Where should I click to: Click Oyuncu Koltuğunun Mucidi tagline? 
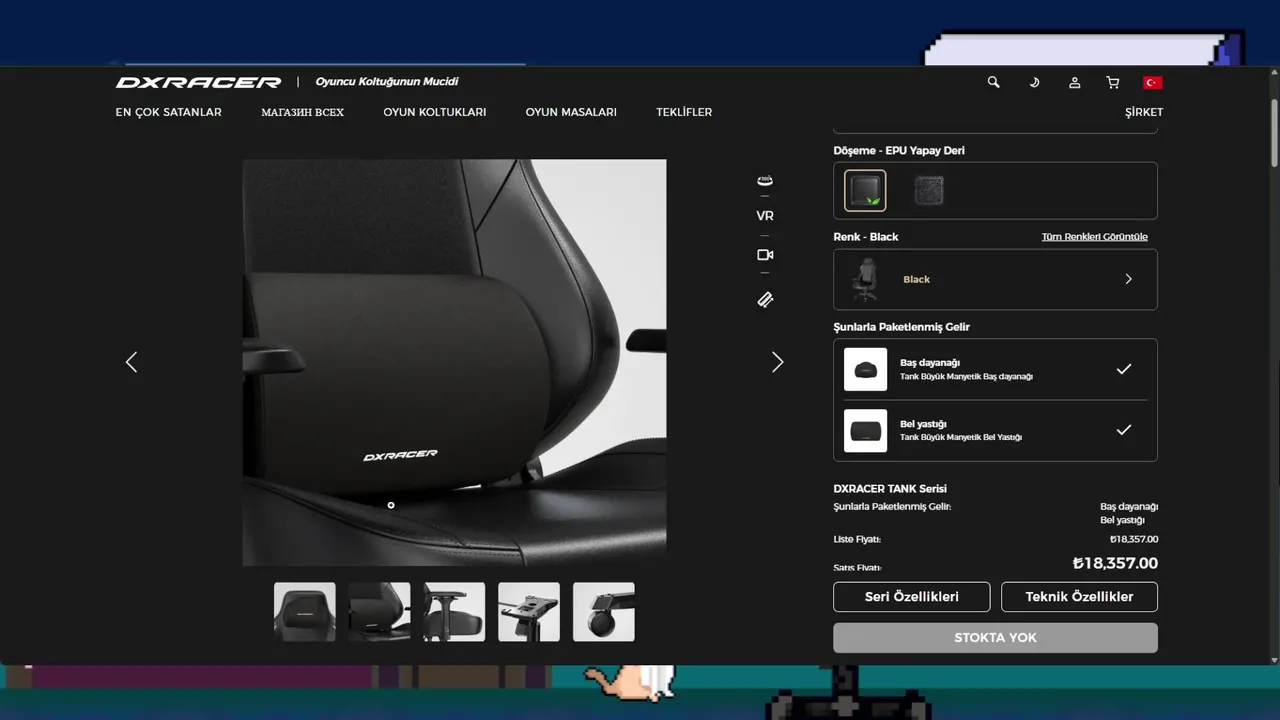coord(387,82)
